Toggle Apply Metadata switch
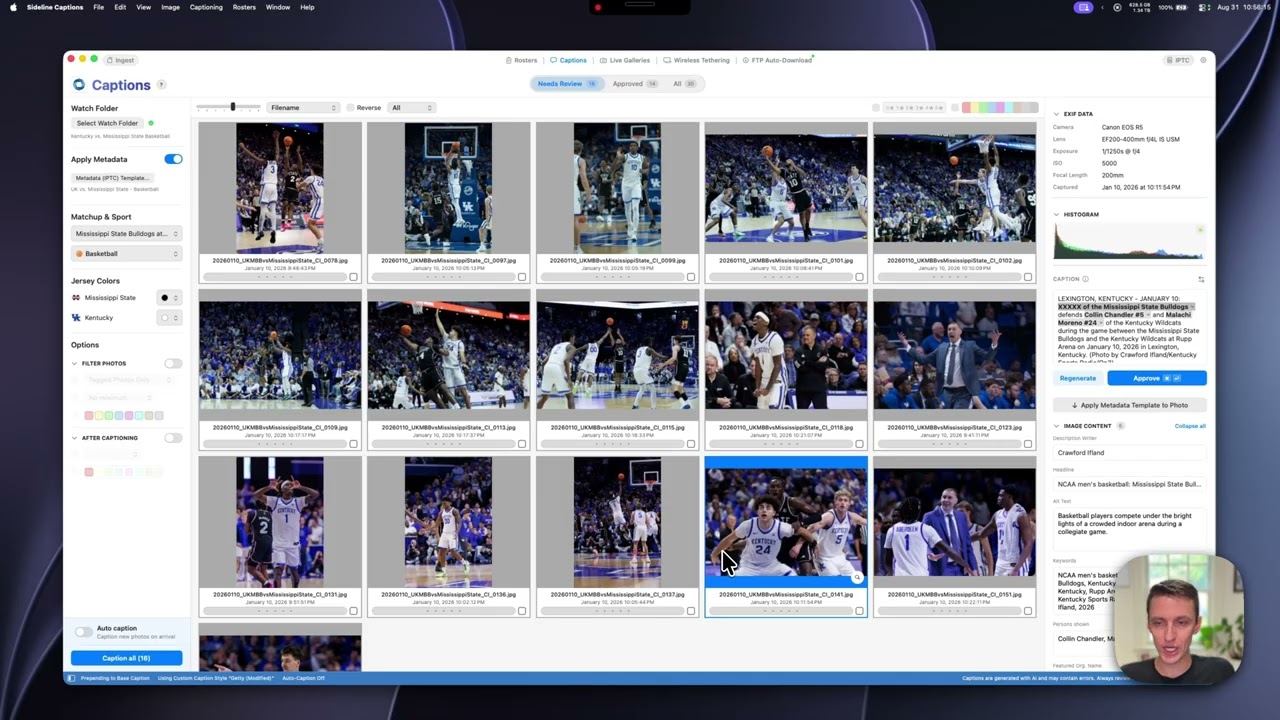 pos(173,159)
